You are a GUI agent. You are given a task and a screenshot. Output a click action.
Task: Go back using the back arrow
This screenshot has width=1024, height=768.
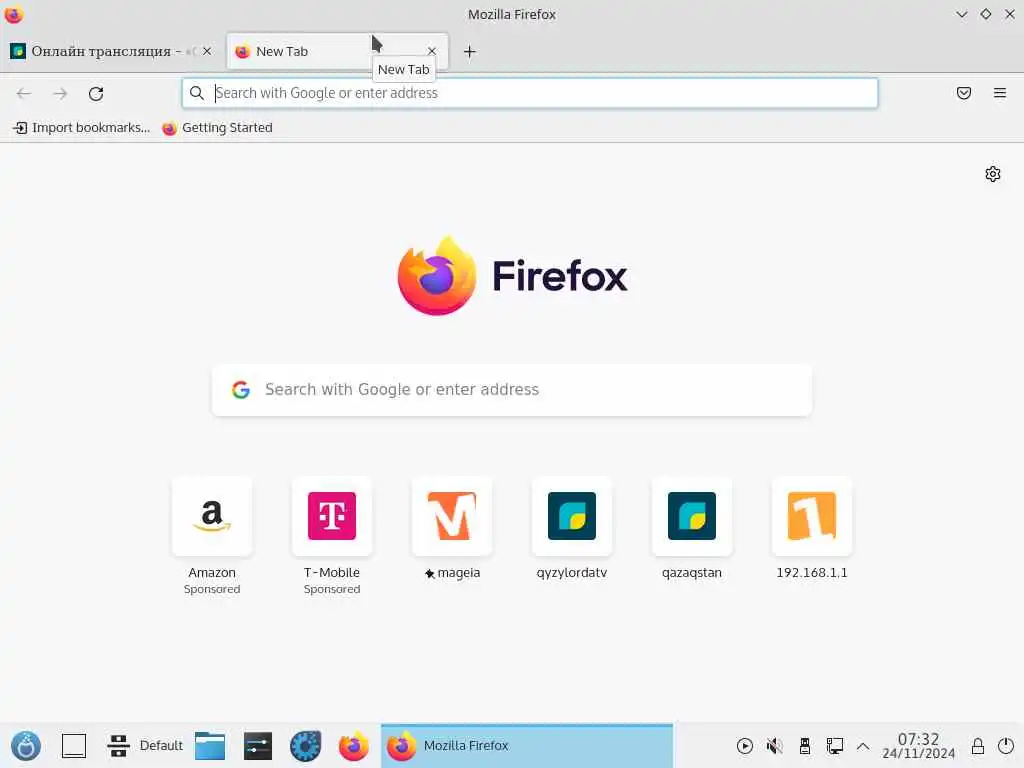[24, 93]
